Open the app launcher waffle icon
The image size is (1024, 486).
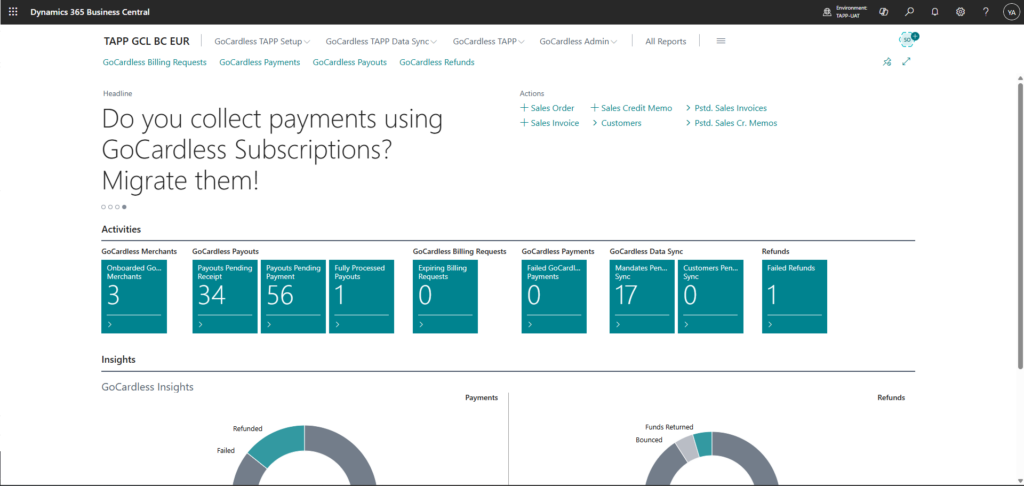pos(13,12)
